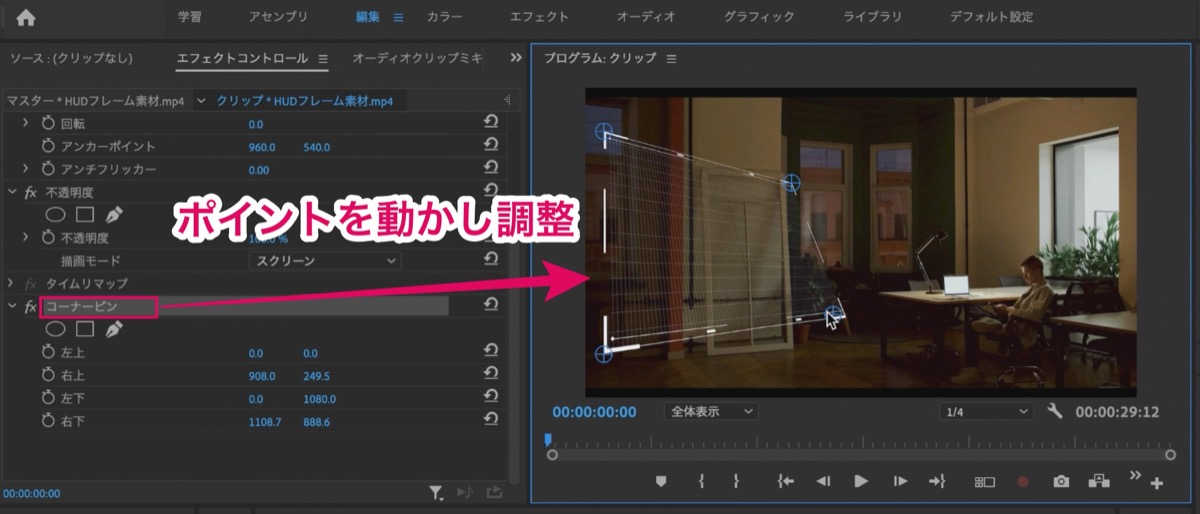Open the 描画モード スクリーン dropdown

coord(325,261)
